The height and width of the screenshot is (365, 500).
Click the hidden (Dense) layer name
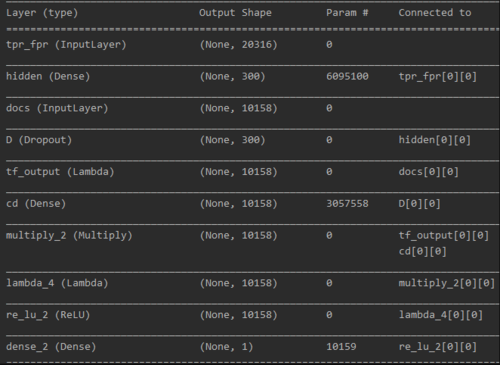[48, 76]
